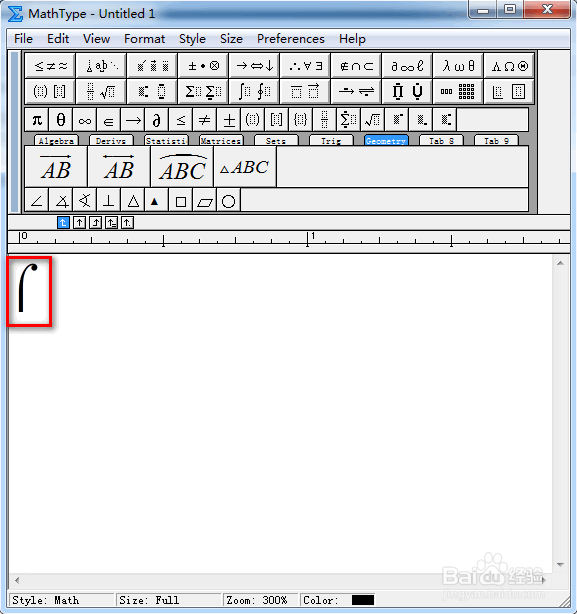Select the right-justified tab stop

tap(96, 223)
